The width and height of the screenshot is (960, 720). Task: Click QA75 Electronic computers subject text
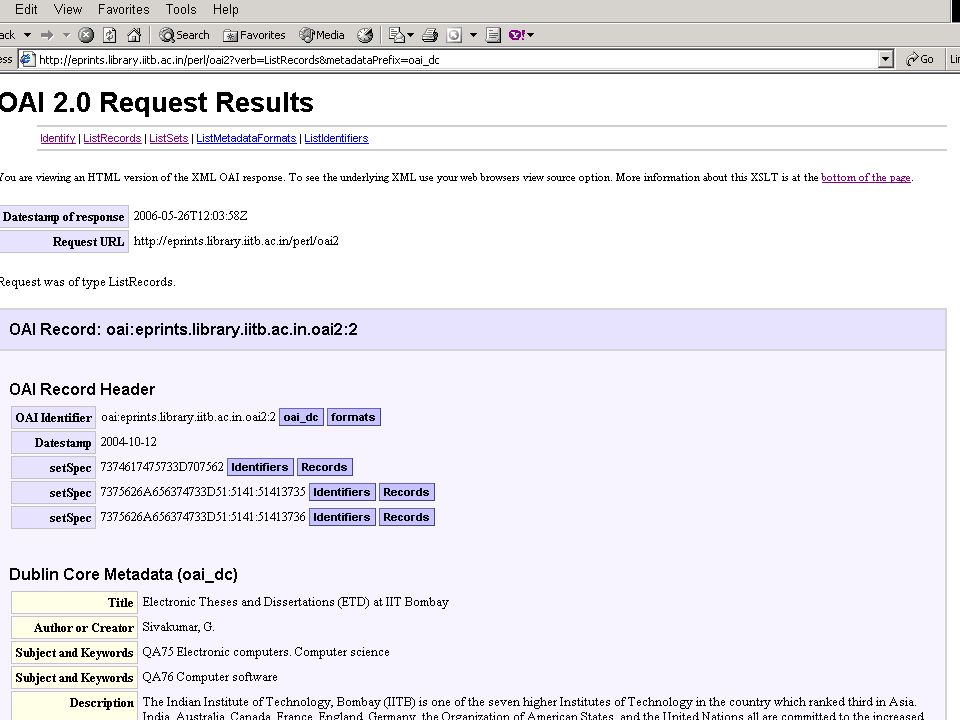tap(266, 652)
